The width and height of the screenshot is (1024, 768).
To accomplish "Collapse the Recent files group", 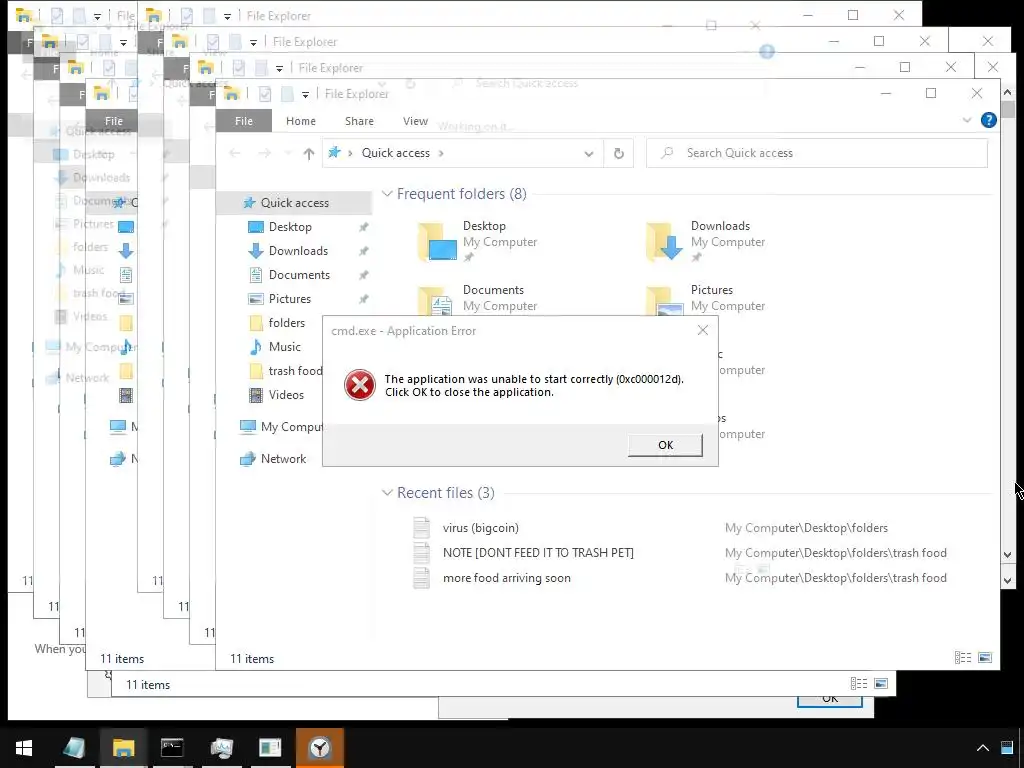I will [x=387, y=492].
